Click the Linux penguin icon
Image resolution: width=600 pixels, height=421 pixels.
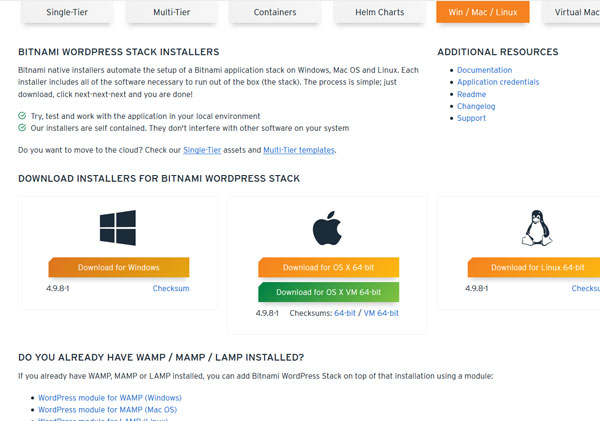pos(537,228)
